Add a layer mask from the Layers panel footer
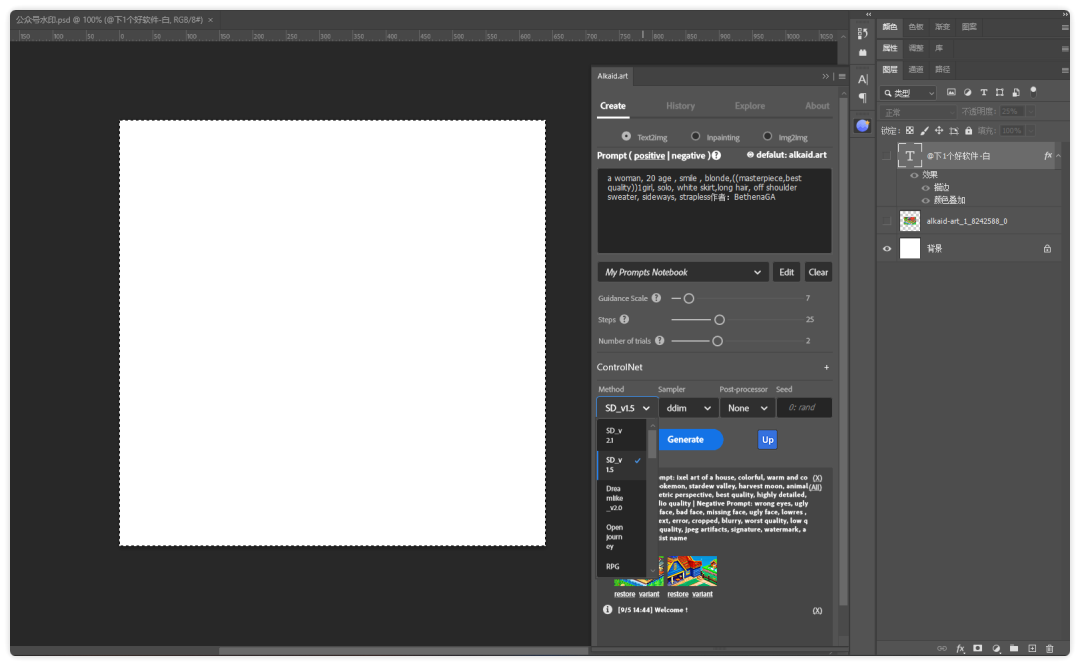Screen dimensions: 1080x666 pos(978,648)
